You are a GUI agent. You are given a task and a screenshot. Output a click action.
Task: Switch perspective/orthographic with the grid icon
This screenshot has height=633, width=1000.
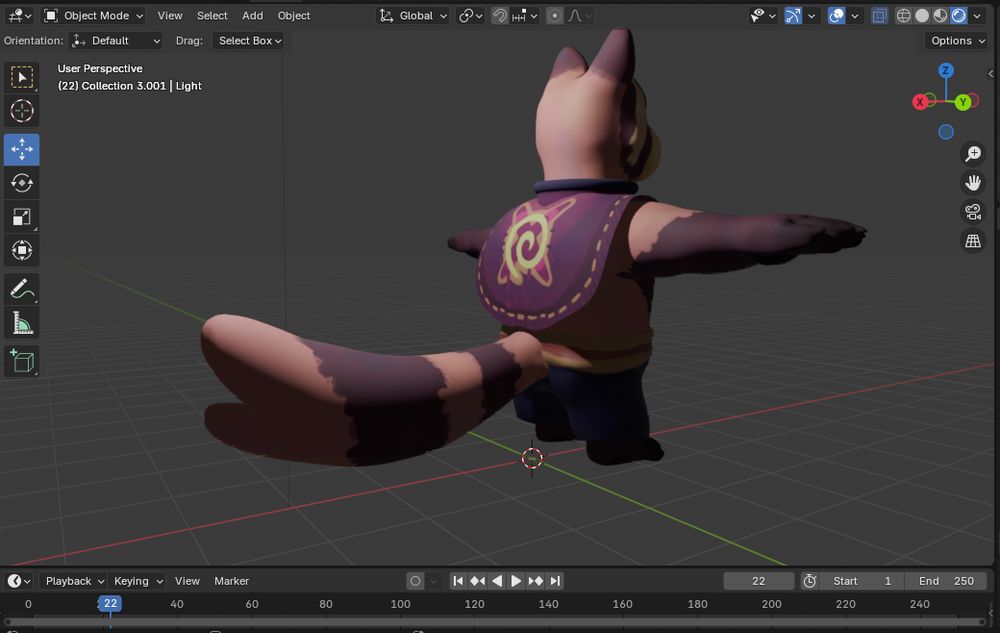(973, 241)
